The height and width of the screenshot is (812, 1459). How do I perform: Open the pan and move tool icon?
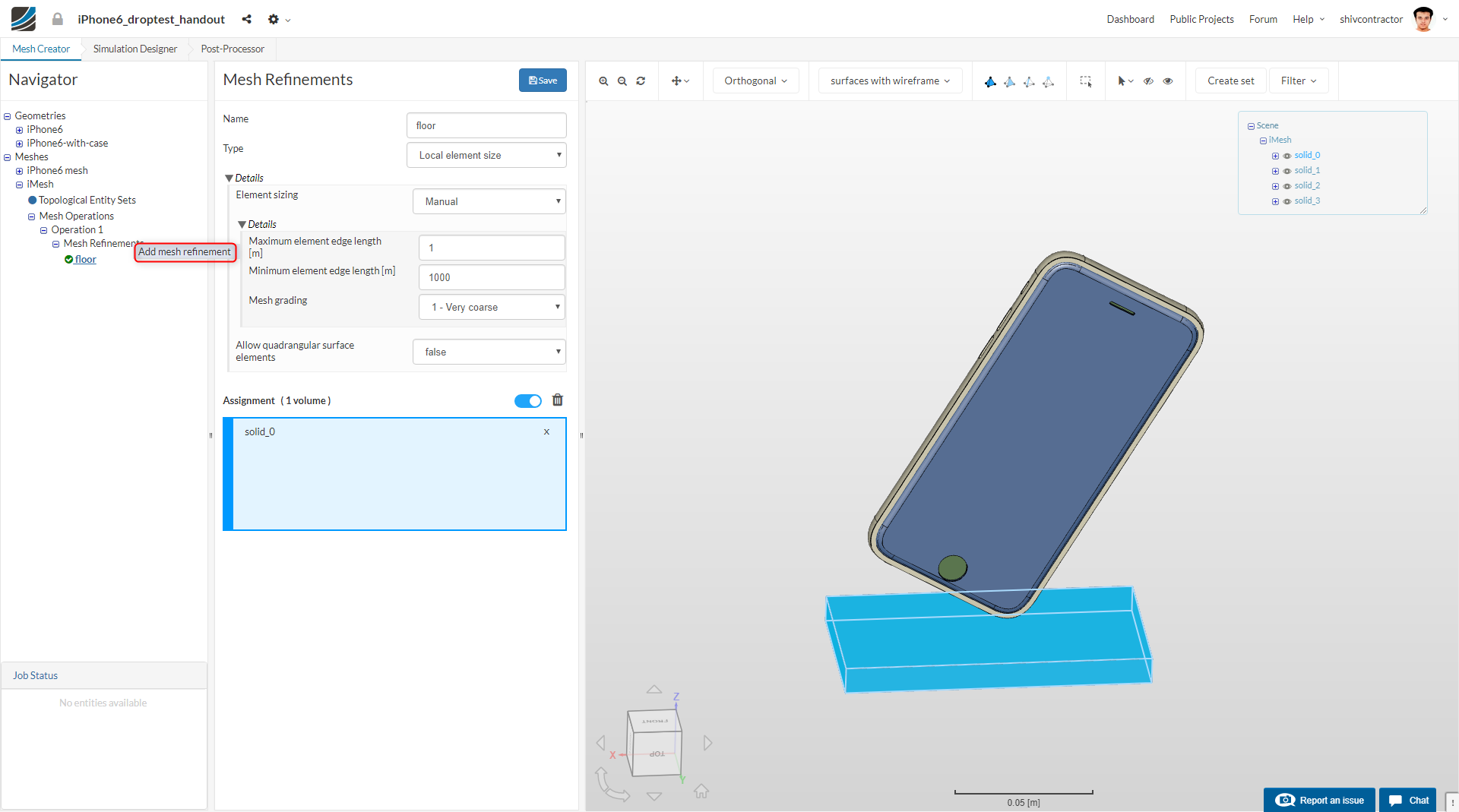pos(680,81)
